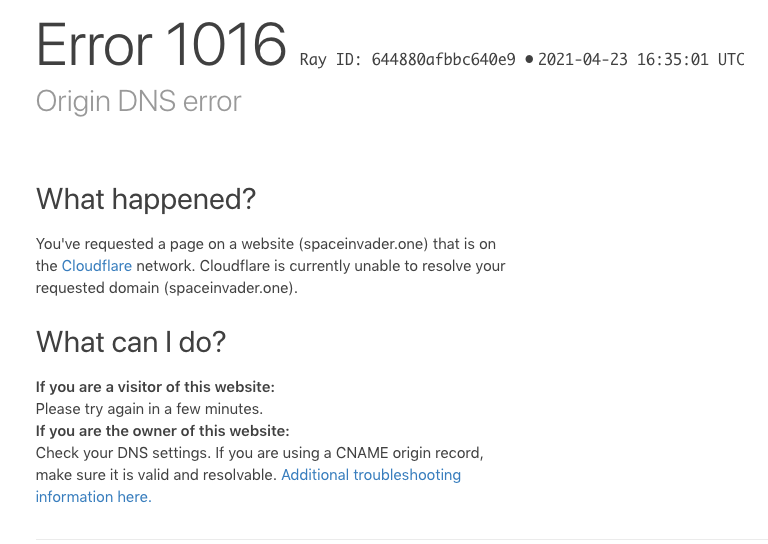Open the Cloudflare link
The width and height of the screenshot is (768, 544).
(96, 266)
